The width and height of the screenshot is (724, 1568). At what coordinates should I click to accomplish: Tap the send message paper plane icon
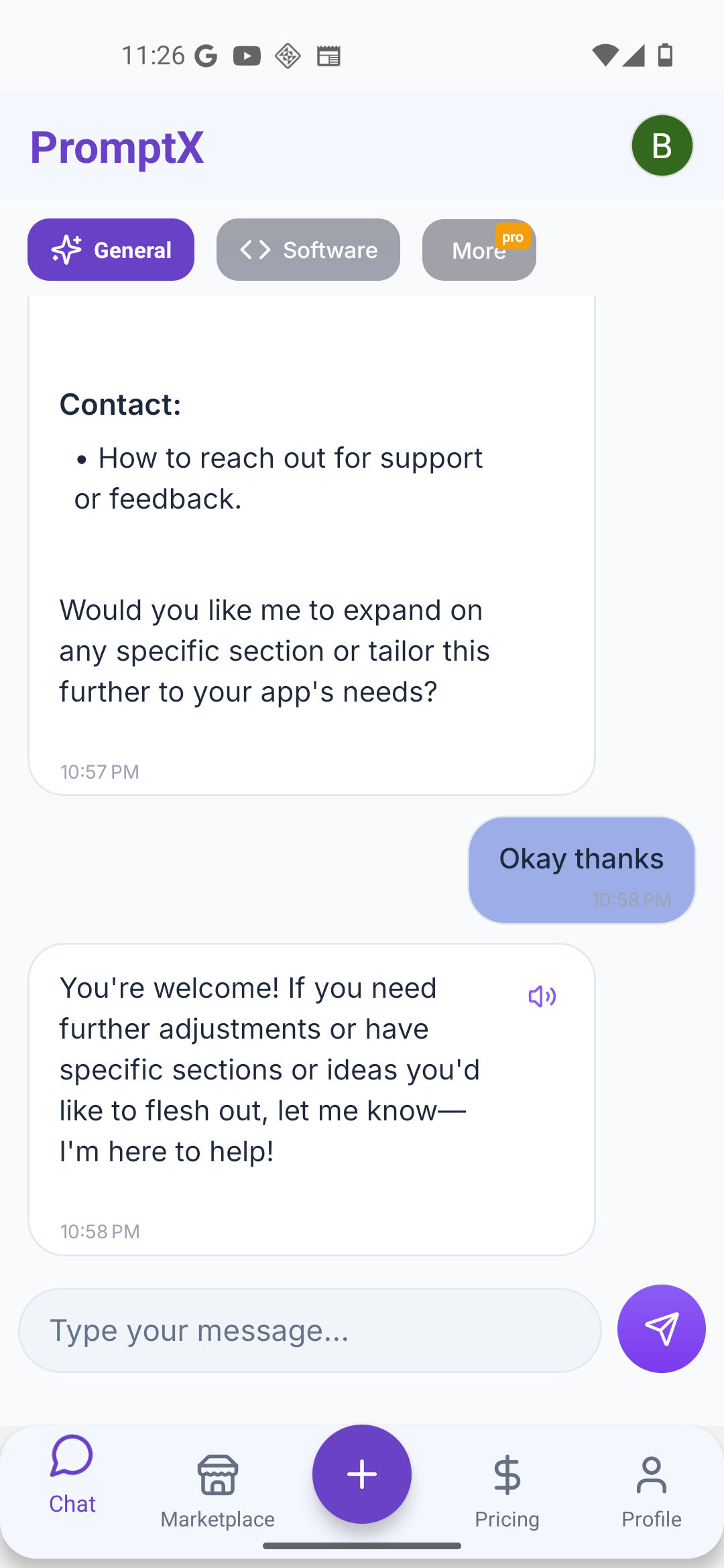661,1329
